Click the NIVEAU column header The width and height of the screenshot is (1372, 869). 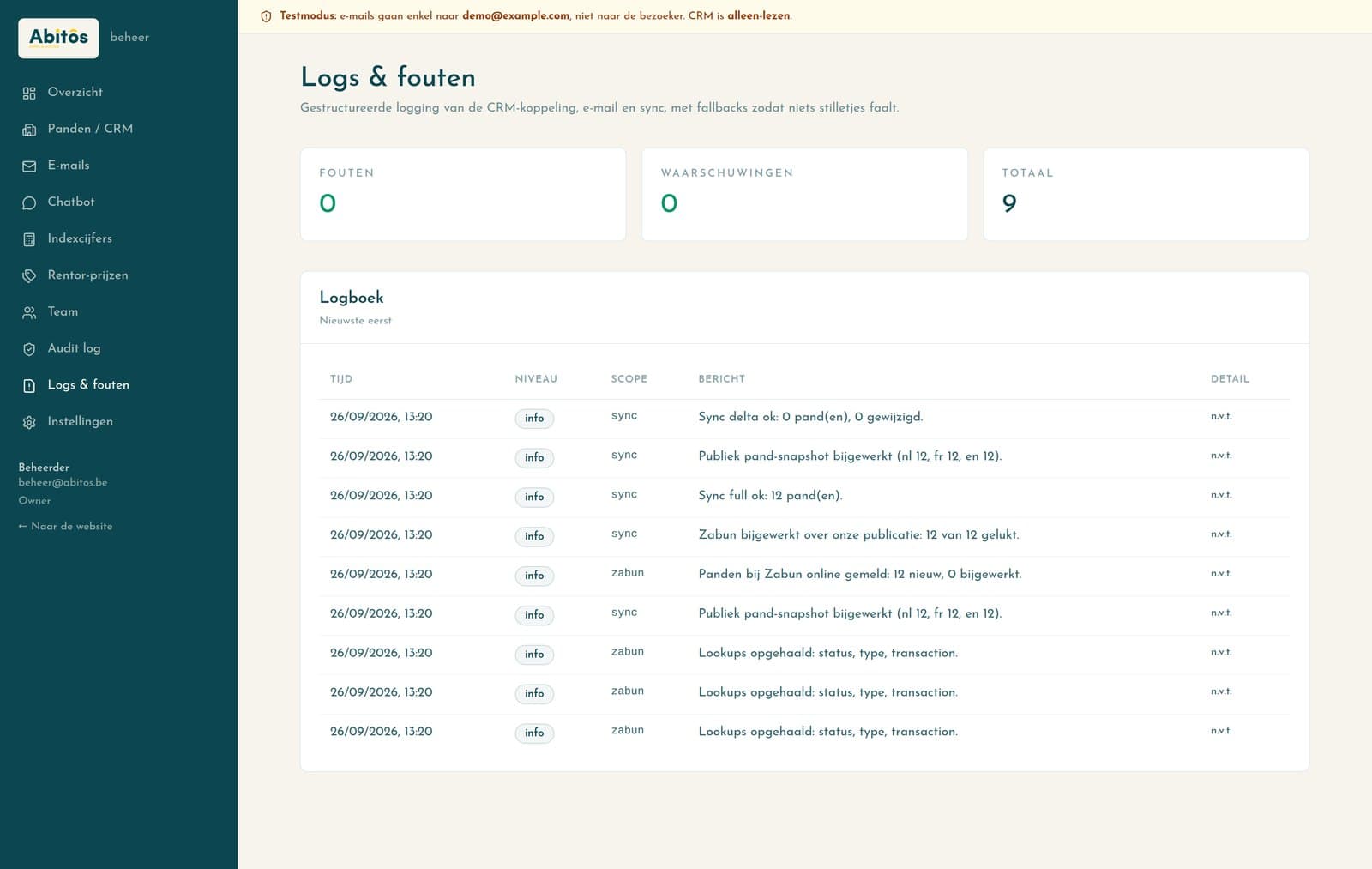[x=536, y=378]
